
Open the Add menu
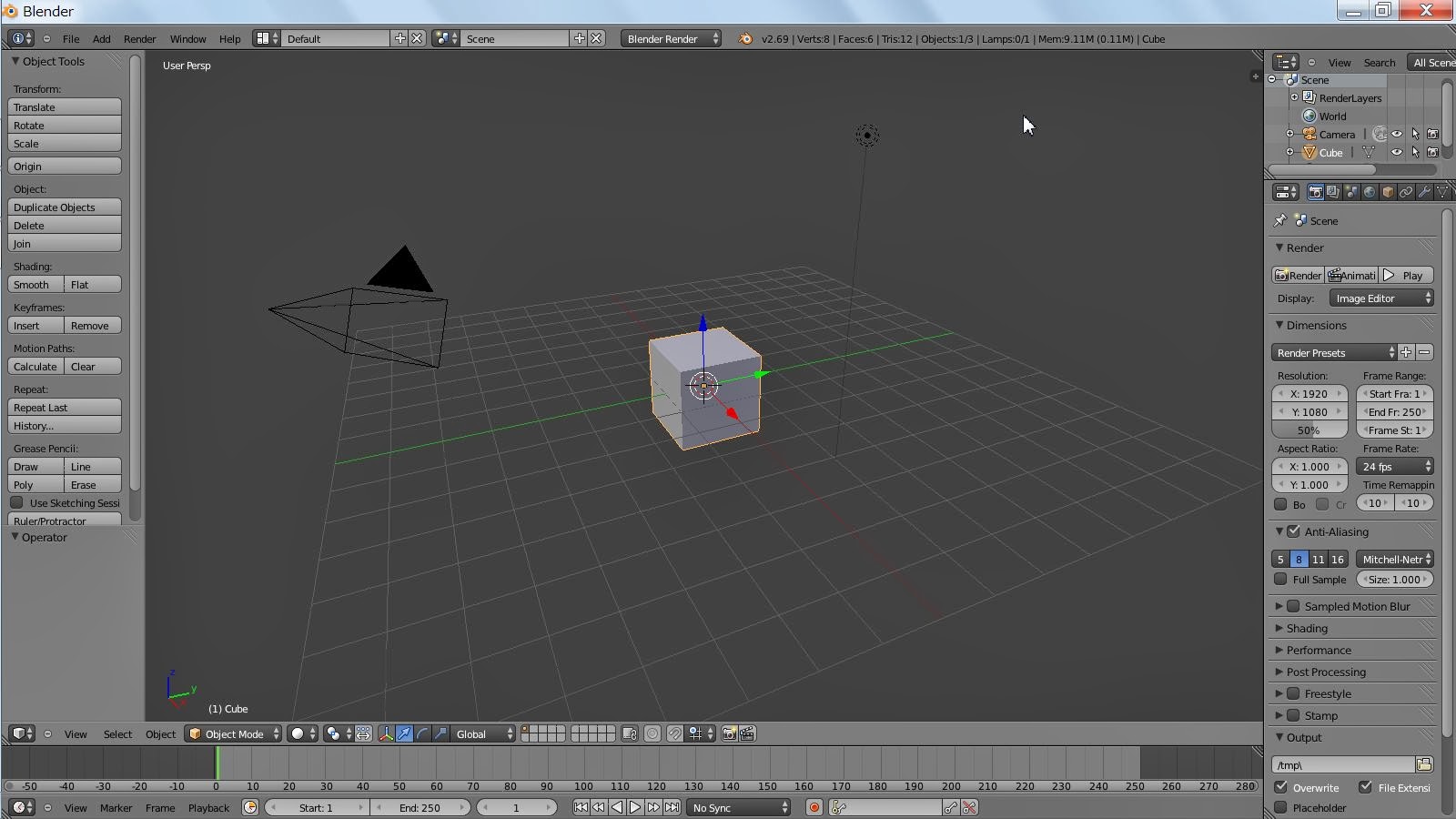coord(102,38)
